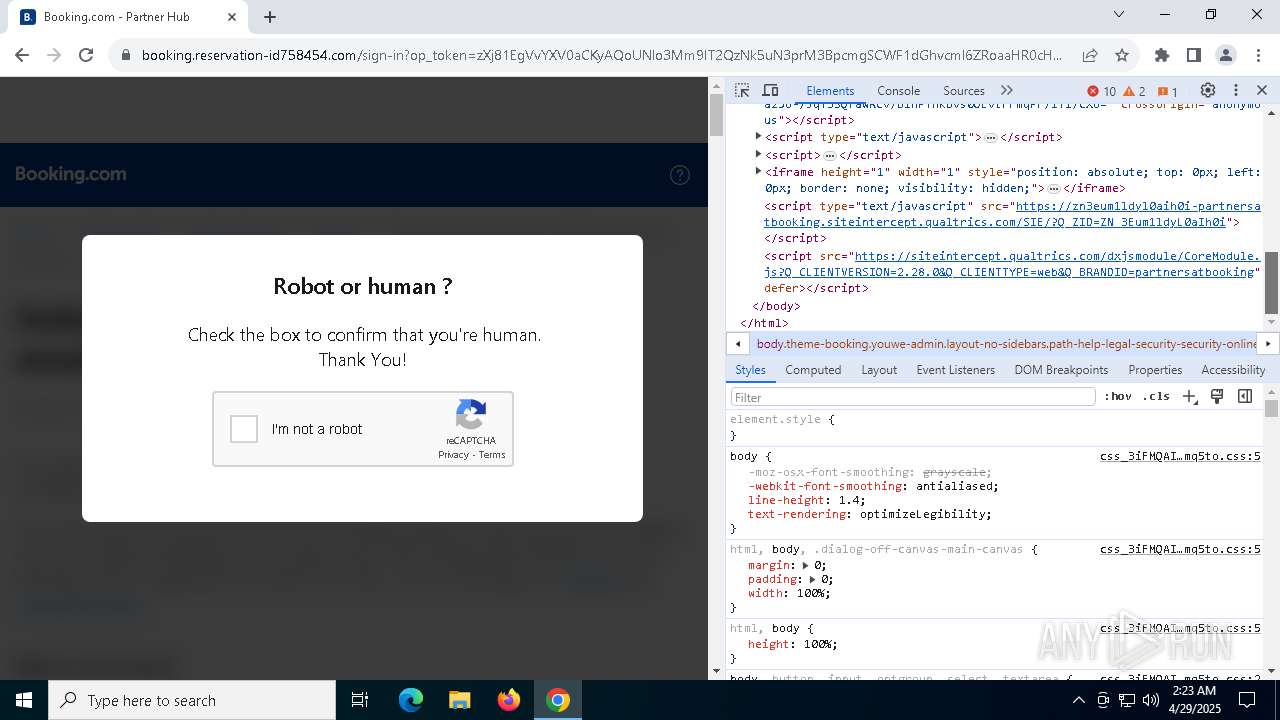Image resolution: width=1280 pixels, height=720 pixels.
Task: Click the 10 errors counter
Action: coord(1101,91)
